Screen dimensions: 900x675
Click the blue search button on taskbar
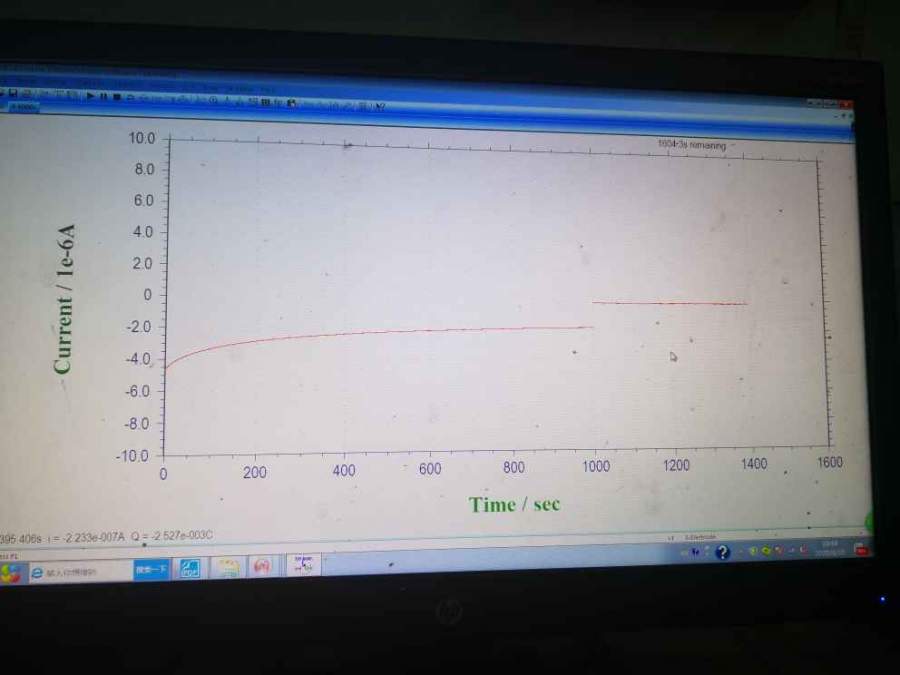tap(152, 569)
